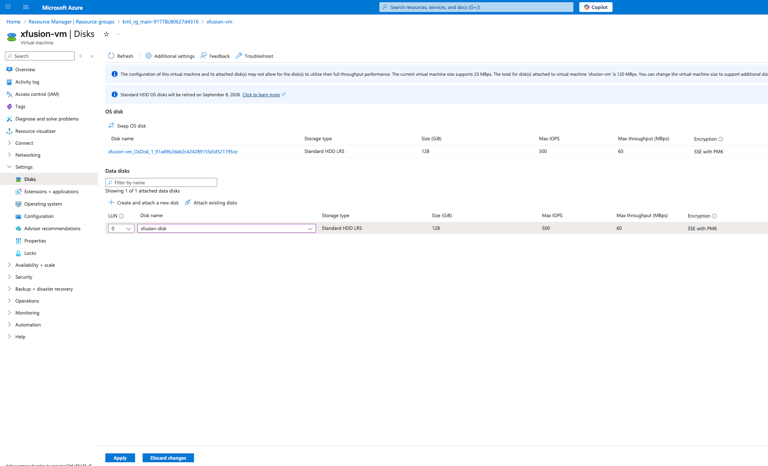
Task: Expand the Connect section
Action: click(24, 143)
